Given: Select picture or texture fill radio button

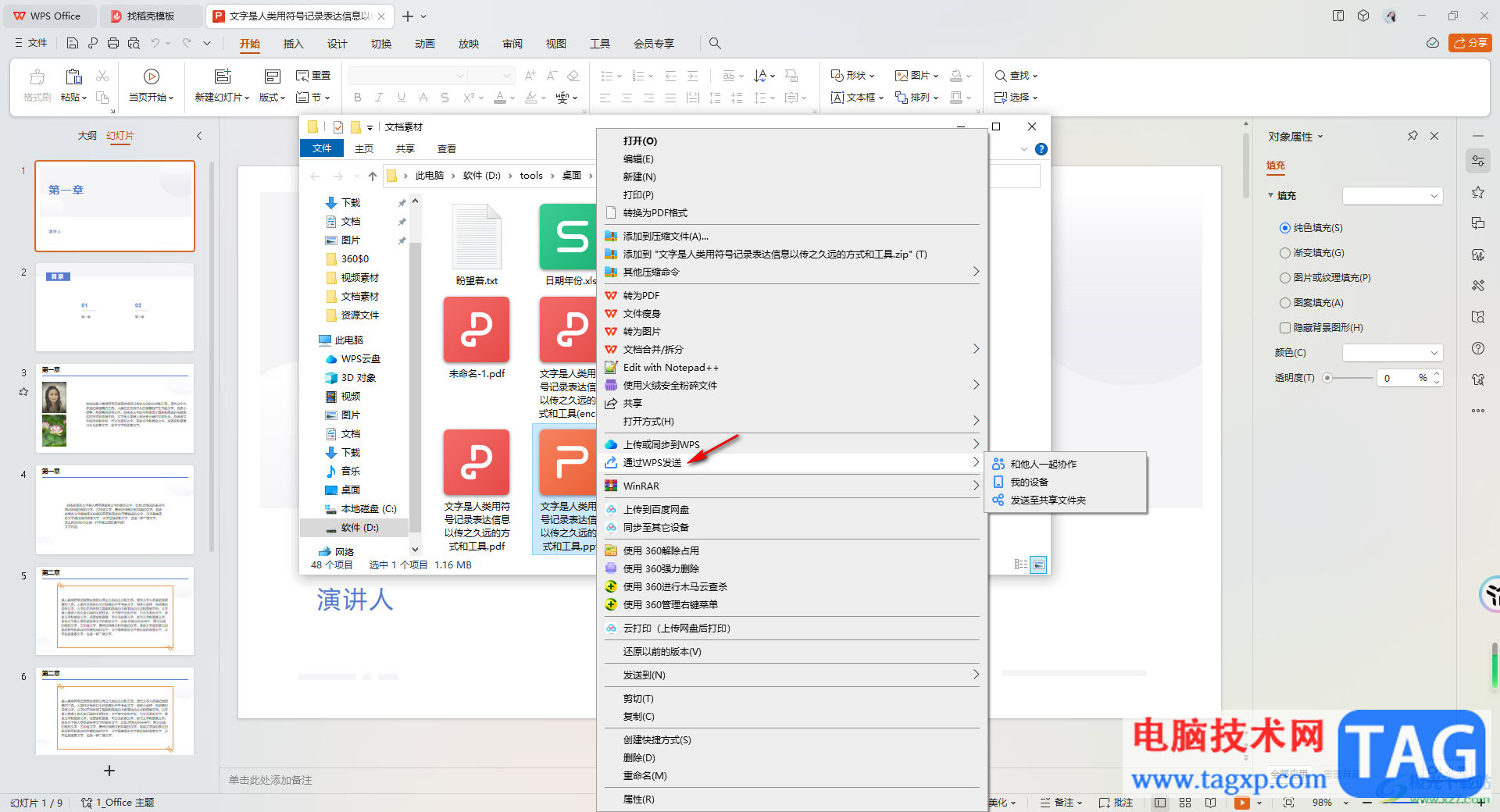Looking at the screenshot, I should click(x=1285, y=278).
